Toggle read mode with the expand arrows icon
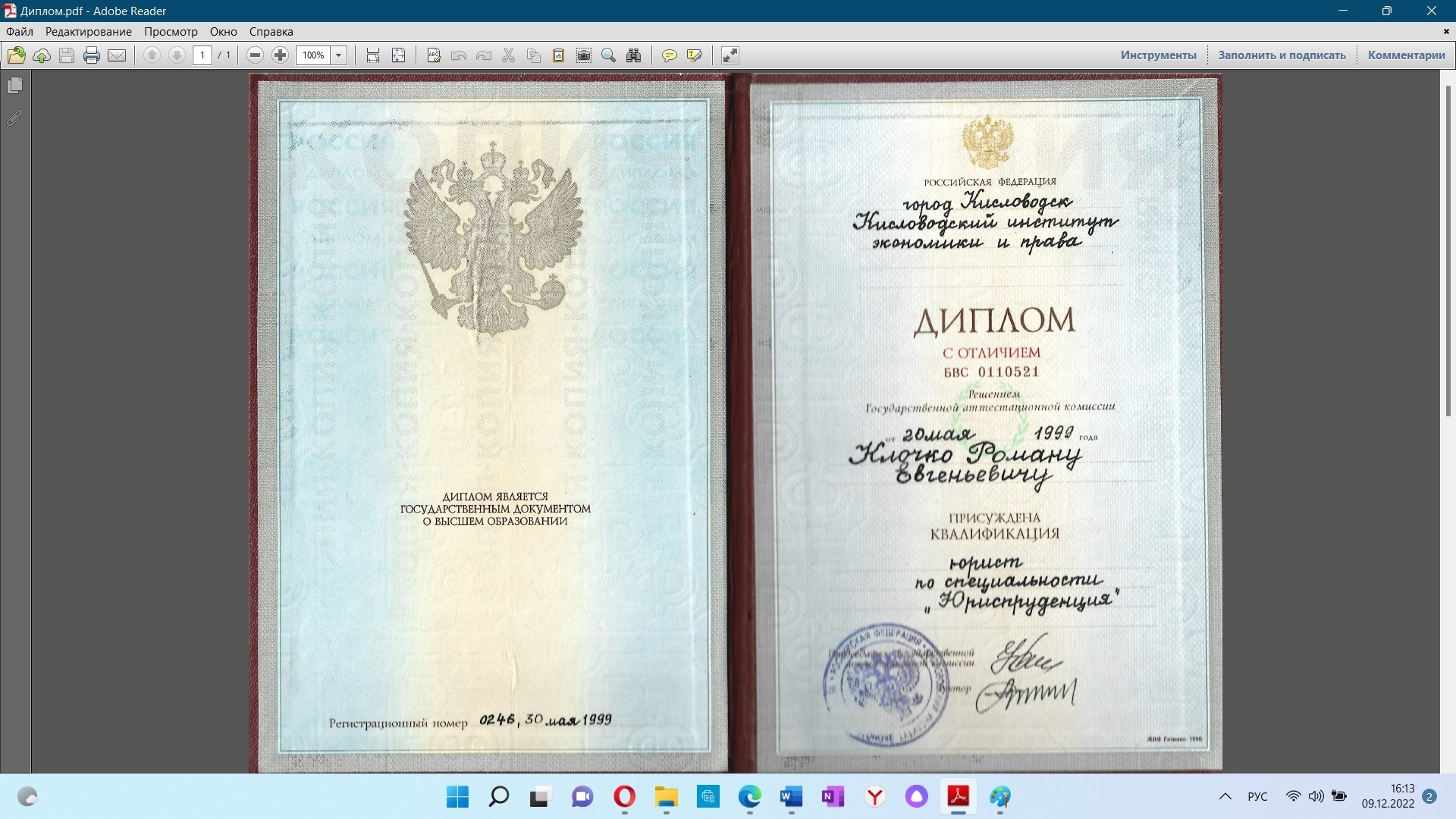Image resolution: width=1456 pixels, height=819 pixels. pos(730,55)
